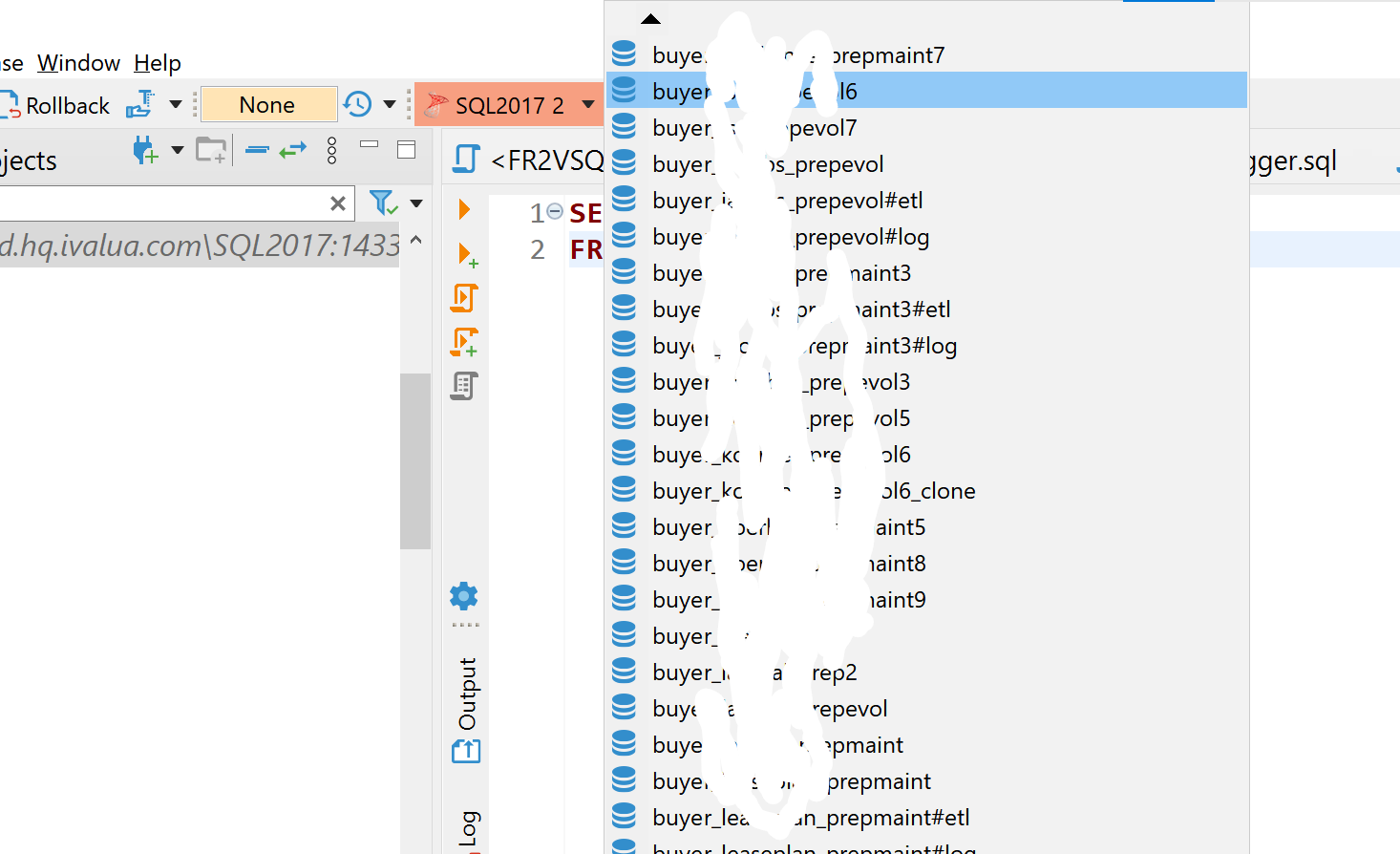Image resolution: width=1400 pixels, height=854 pixels.
Task: Run the statement in a new tab
Action: tap(464, 253)
